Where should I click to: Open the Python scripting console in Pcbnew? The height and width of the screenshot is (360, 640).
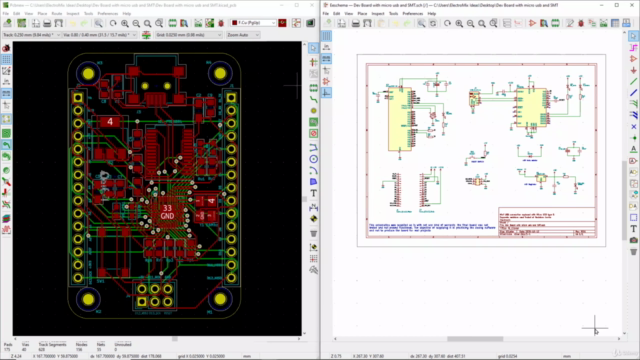pyautogui.click(x=311, y=23)
